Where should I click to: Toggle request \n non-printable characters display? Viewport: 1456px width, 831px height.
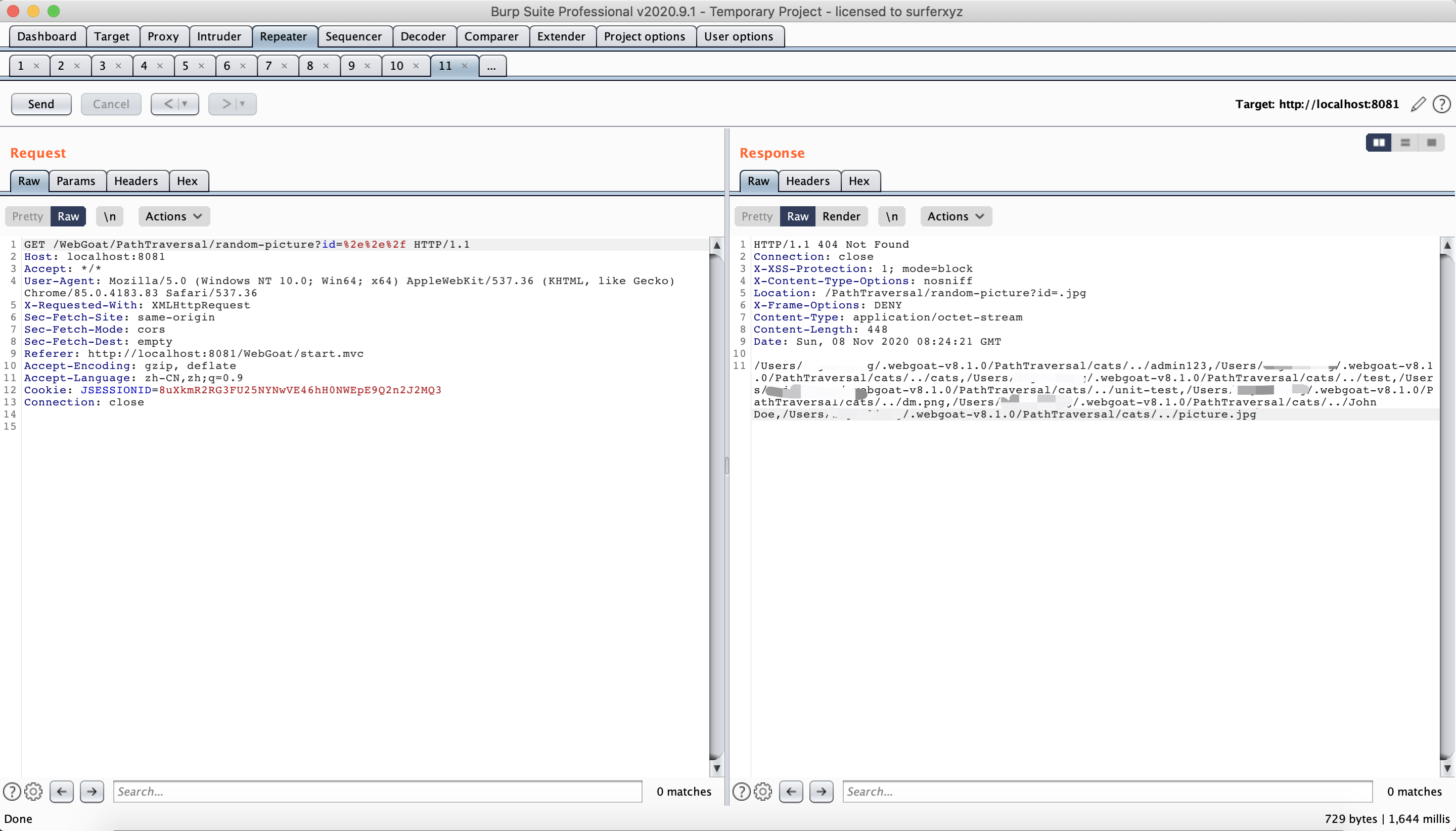point(110,216)
